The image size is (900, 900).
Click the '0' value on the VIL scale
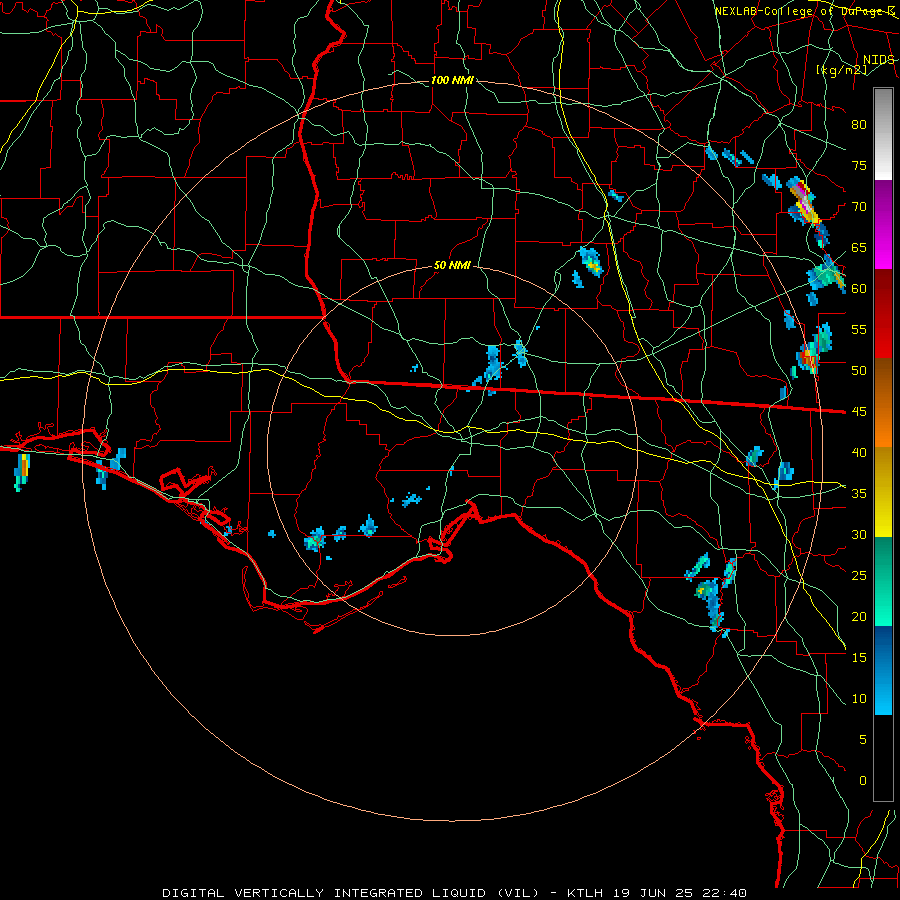863,781
